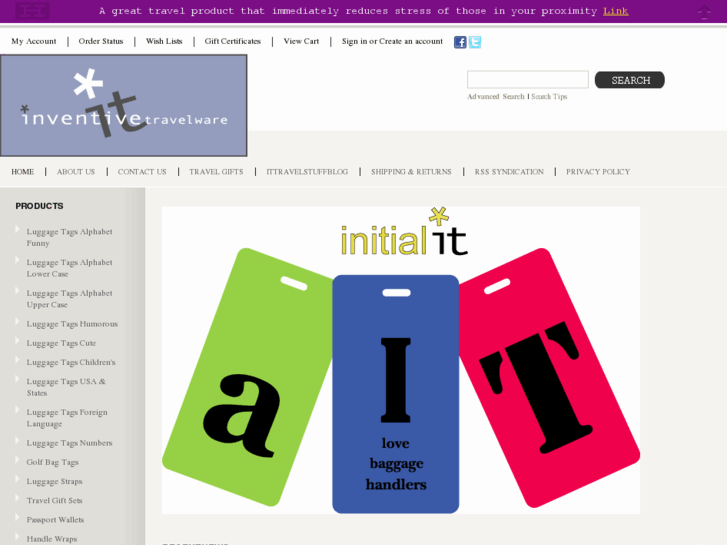Go to Gift Certificates
This screenshot has height=545, width=727.
(x=233, y=41)
